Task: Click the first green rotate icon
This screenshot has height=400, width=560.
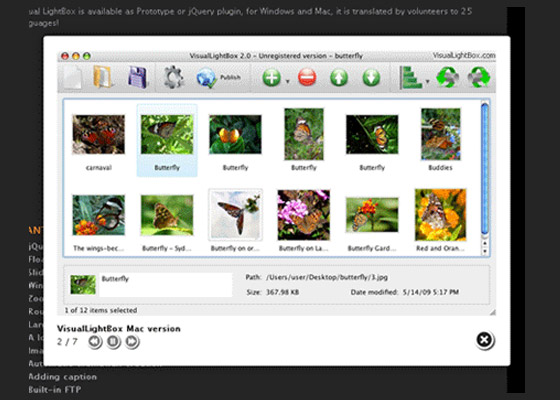Action: (x=448, y=77)
